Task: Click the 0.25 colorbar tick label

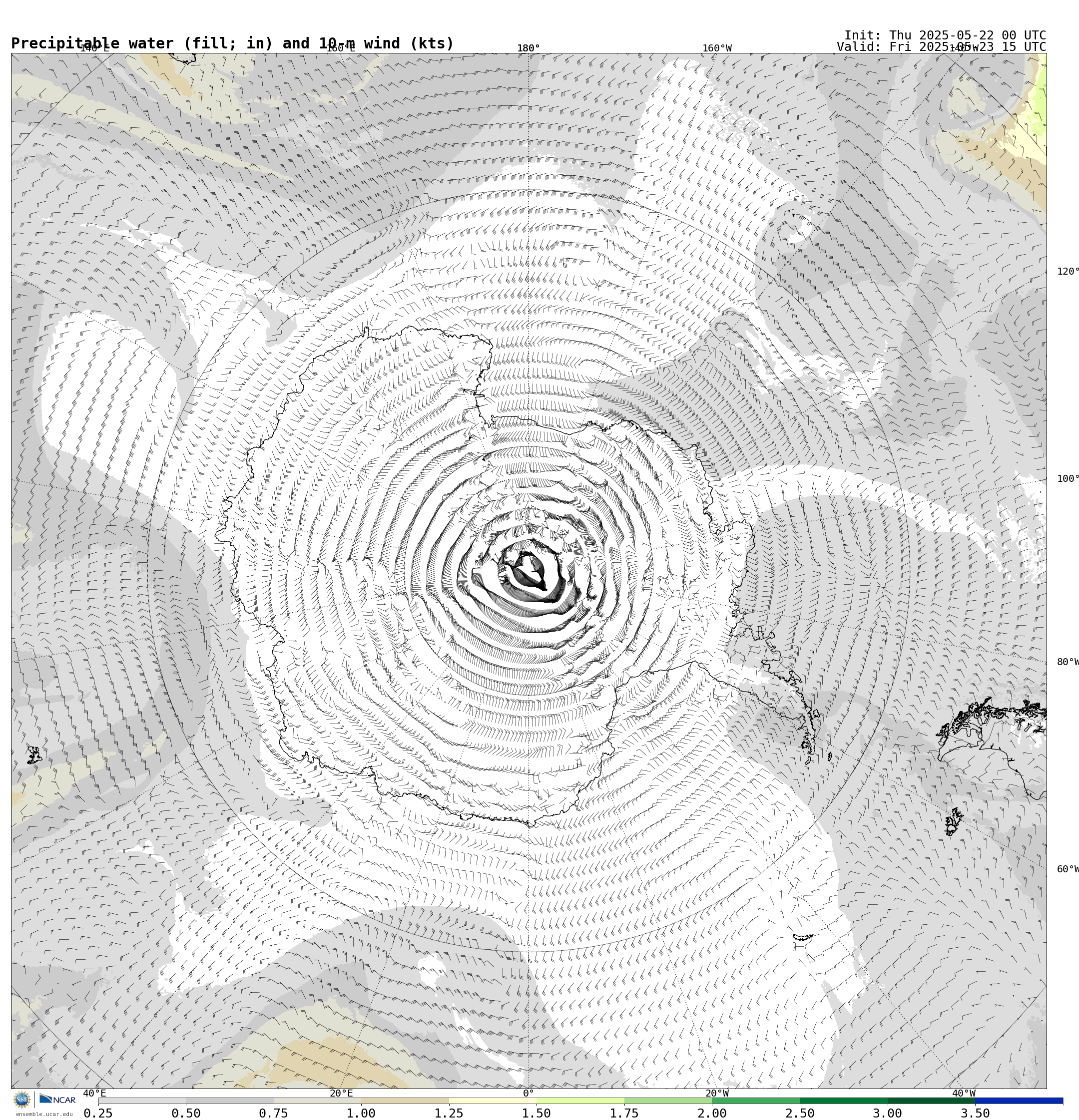Action: [98, 1113]
